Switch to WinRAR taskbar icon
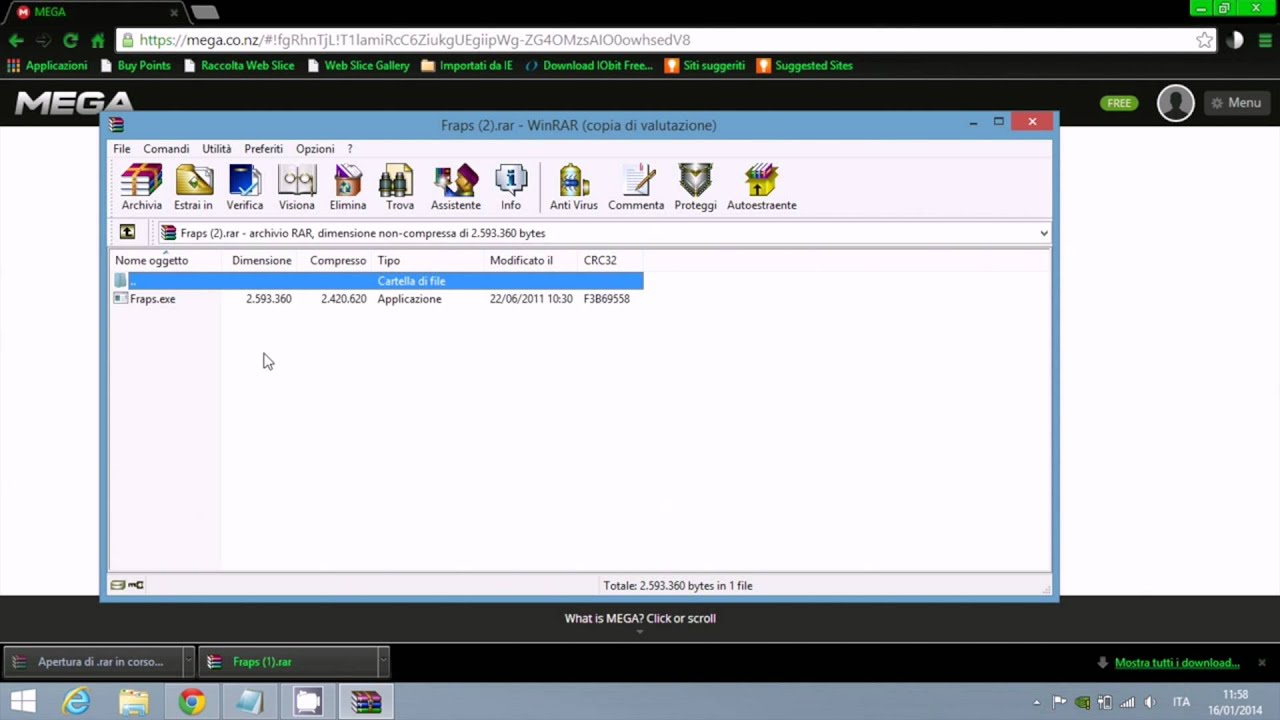This screenshot has height=720, width=1280. pyautogui.click(x=366, y=702)
